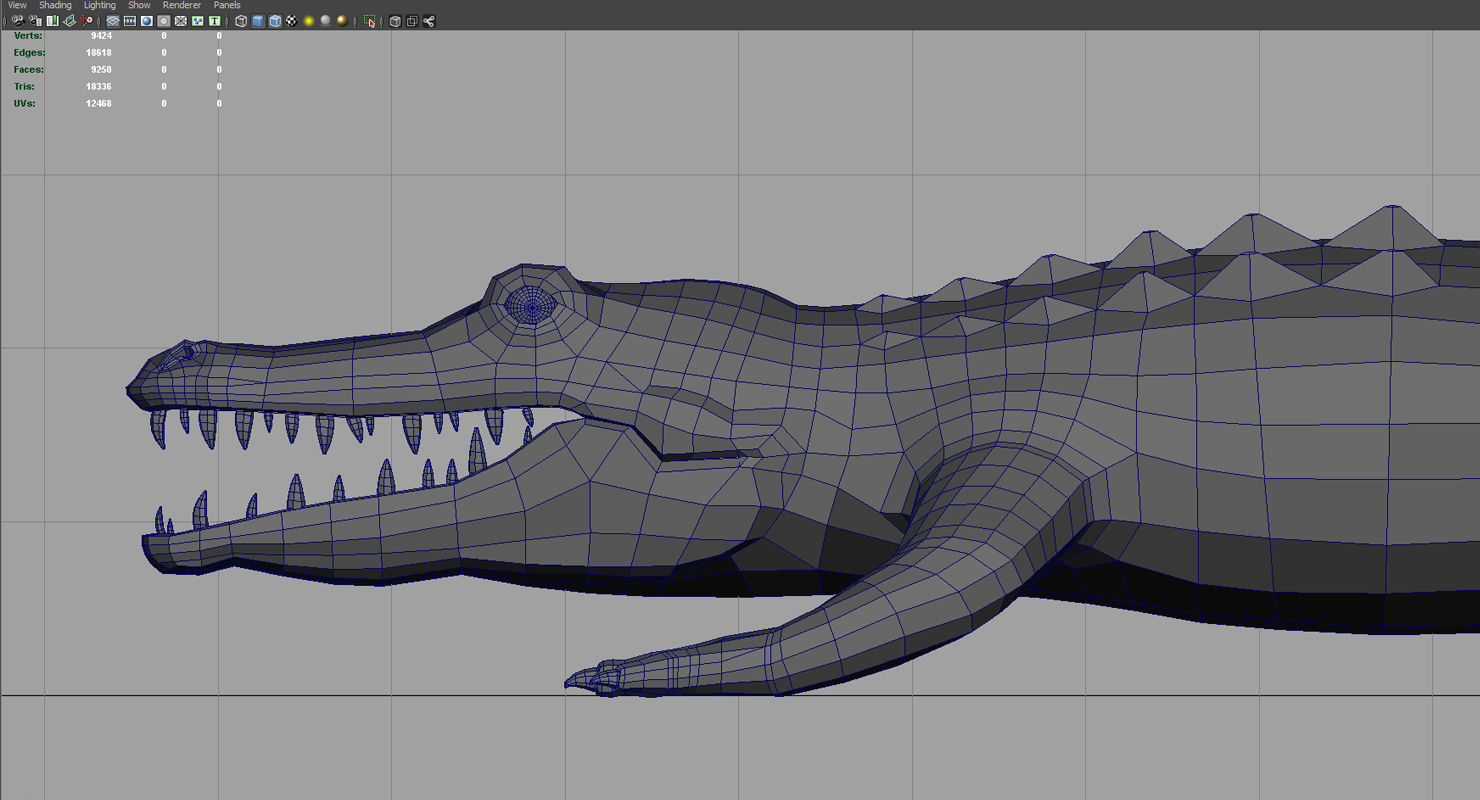
Task: Open the Camera Attributes icon
Action: [x=35, y=21]
